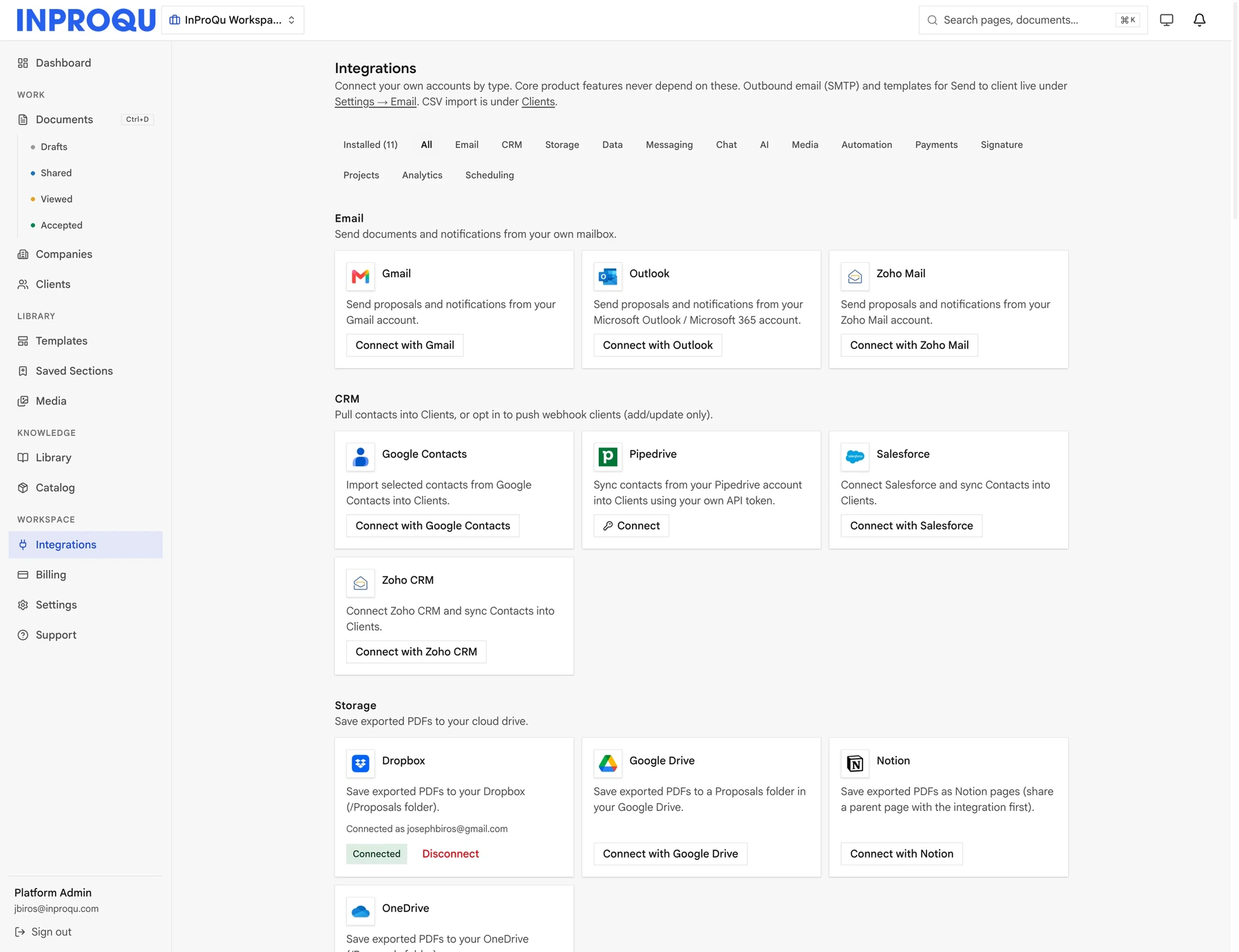The width and height of the screenshot is (1239, 952).
Task: Open the Analytics tab
Action: coord(422,175)
